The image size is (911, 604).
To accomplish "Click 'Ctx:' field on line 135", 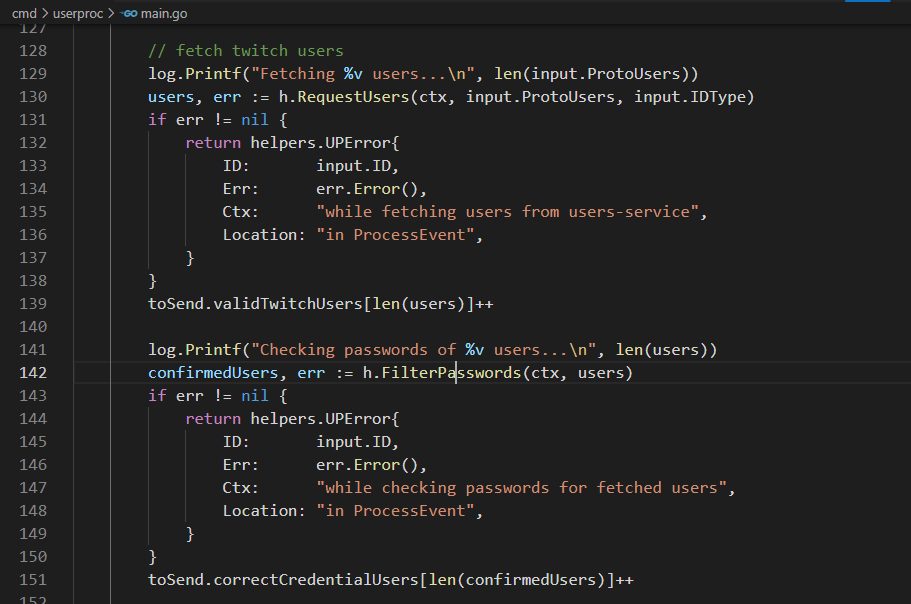I will point(241,212).
